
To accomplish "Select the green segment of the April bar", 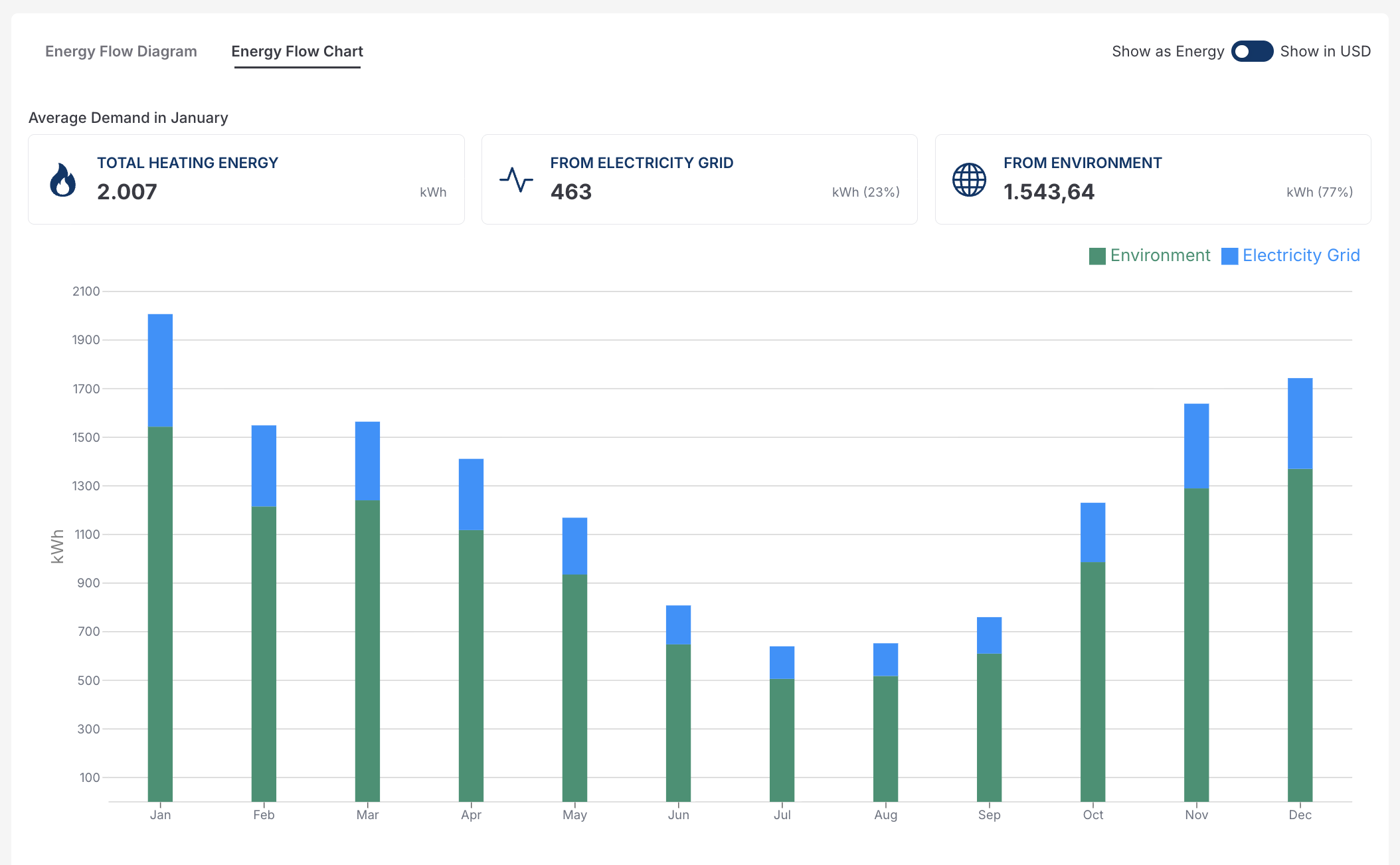I will click(x=471, y=664).
